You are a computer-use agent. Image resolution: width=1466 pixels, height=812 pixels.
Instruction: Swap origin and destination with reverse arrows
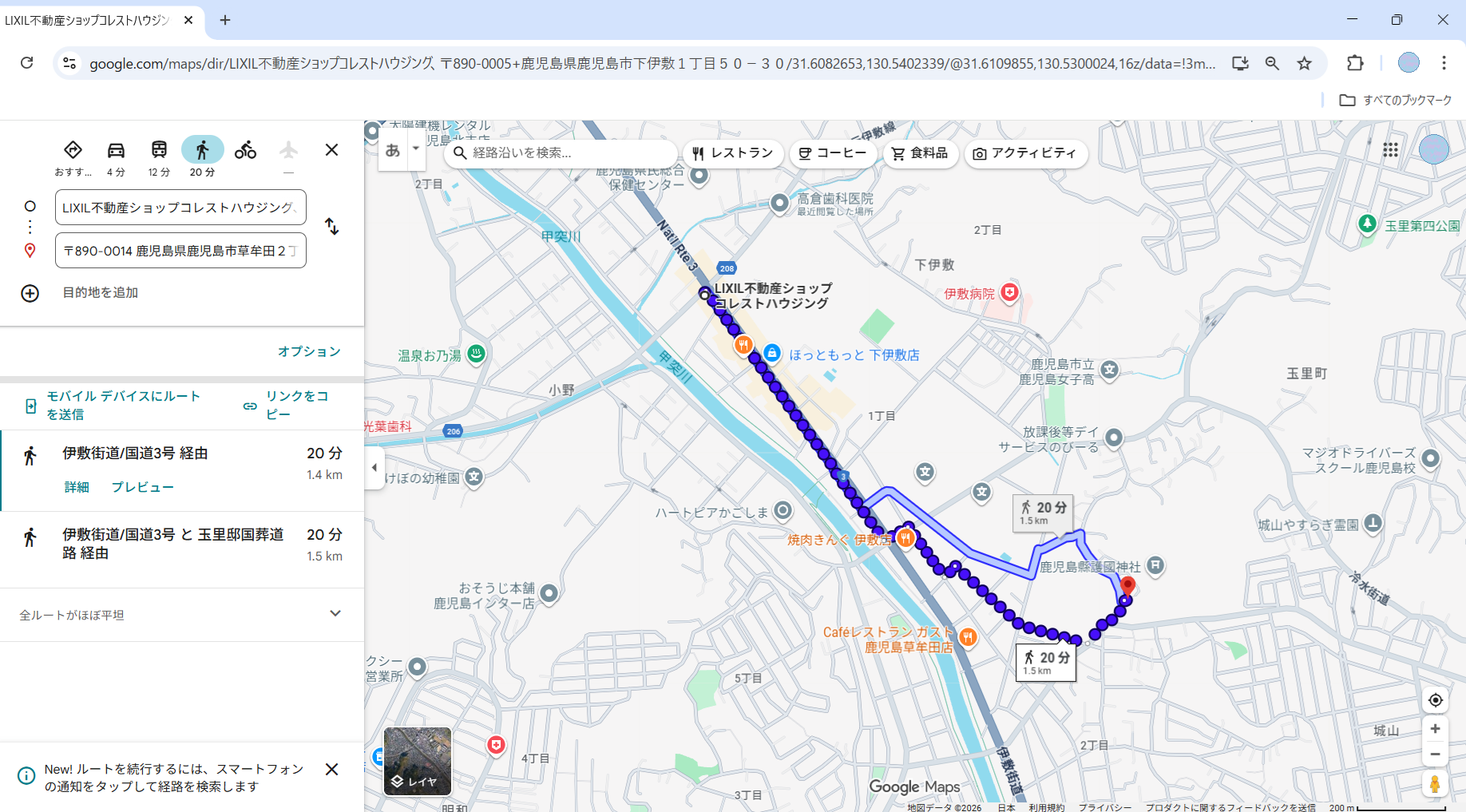(332, 227)
